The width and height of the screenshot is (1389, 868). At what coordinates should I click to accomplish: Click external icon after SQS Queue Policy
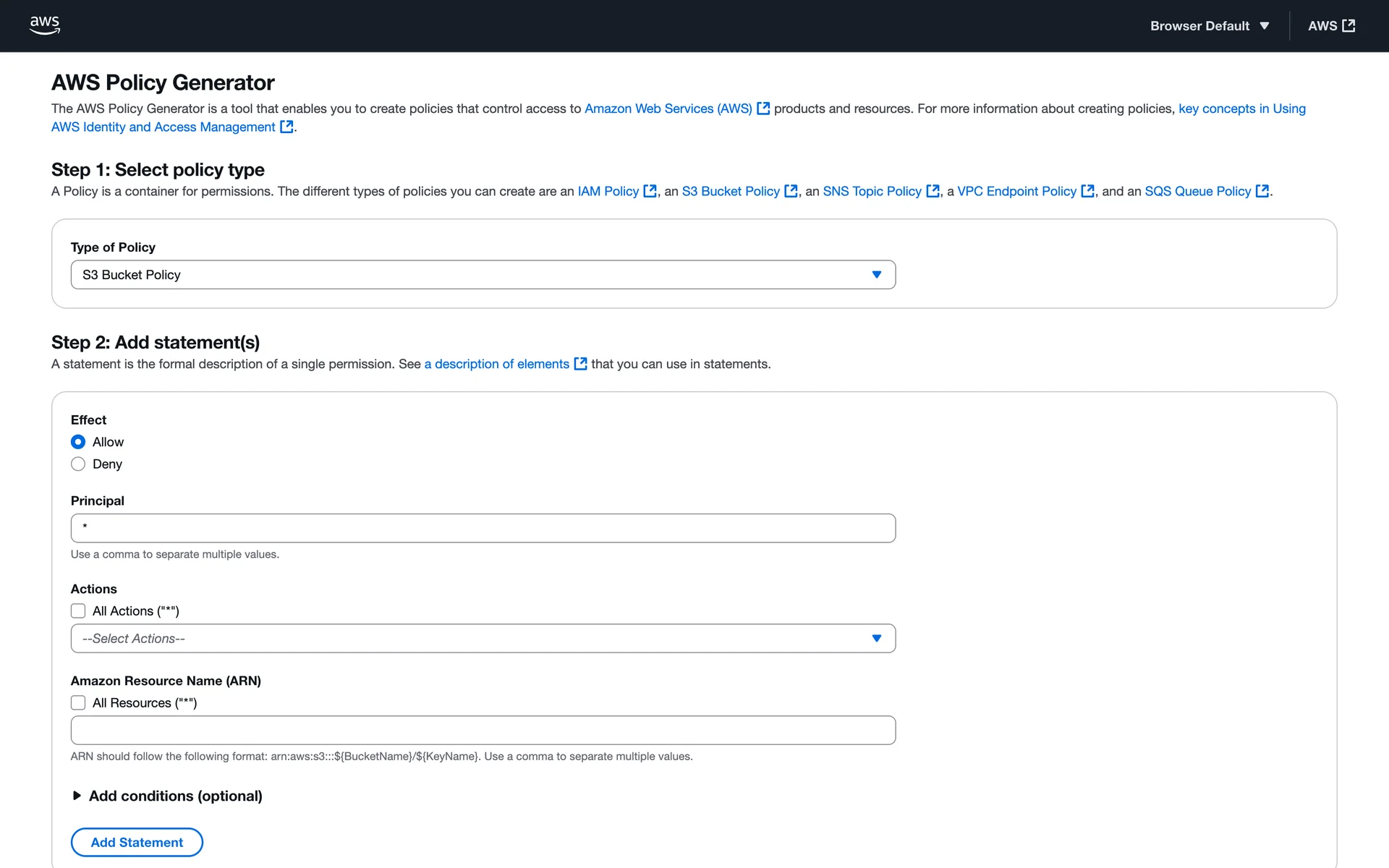tap(1262, 191)
